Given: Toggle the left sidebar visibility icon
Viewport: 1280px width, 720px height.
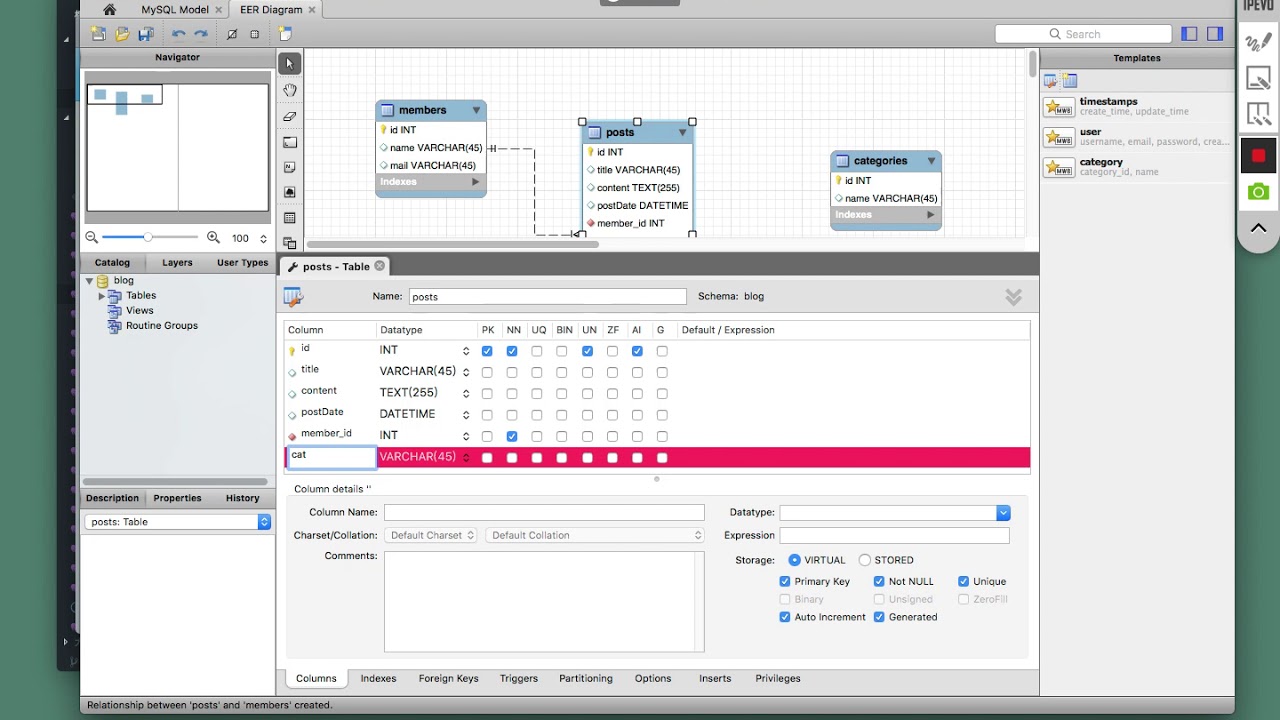Looking at the screenshot, I should [1189, 34].
